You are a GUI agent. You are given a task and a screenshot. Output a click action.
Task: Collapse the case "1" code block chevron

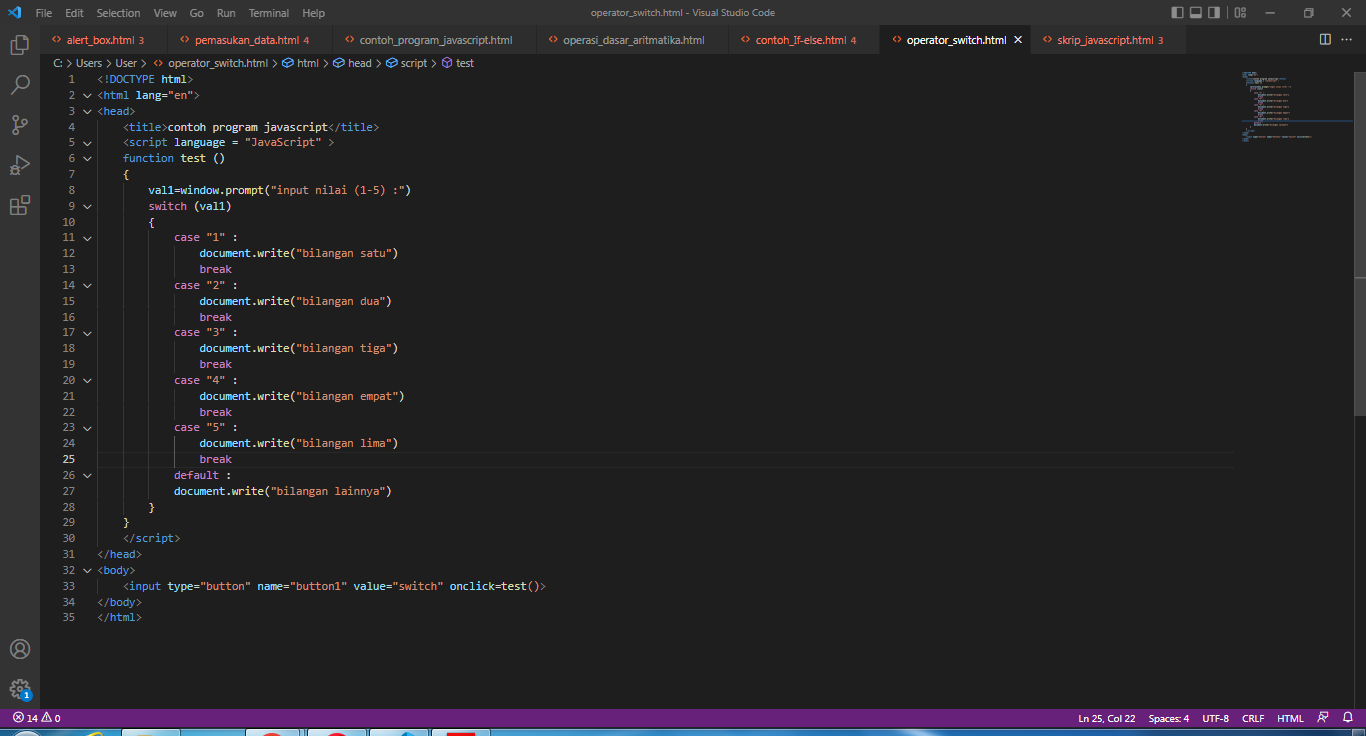click(87, 237)
